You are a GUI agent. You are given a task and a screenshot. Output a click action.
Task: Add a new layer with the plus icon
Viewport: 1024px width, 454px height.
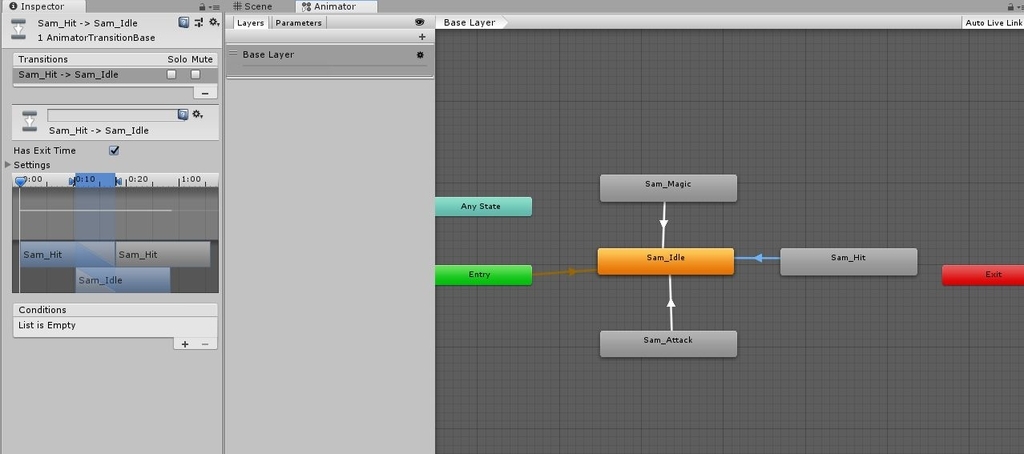[422, 37]
